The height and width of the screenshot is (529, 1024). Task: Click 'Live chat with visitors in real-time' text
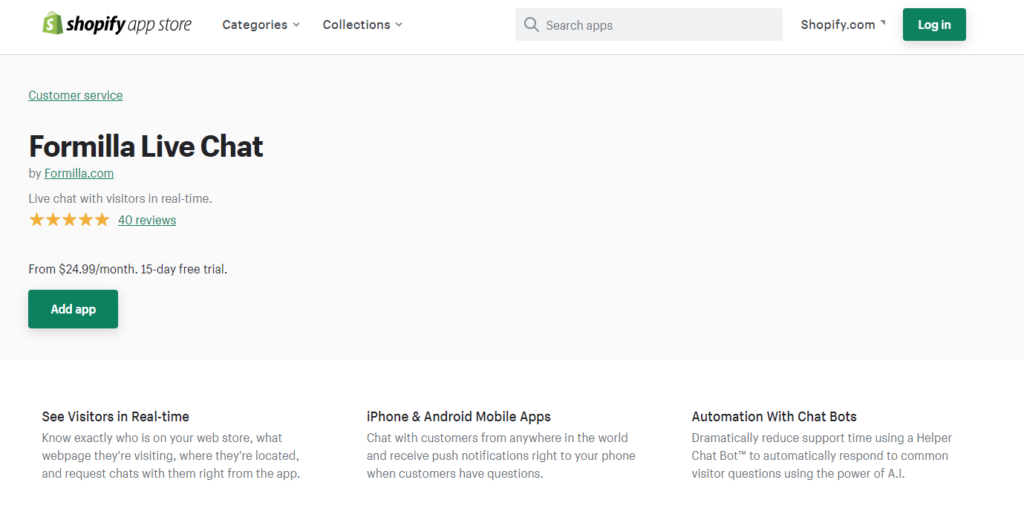pyautogui.click(x=120, y=199)
